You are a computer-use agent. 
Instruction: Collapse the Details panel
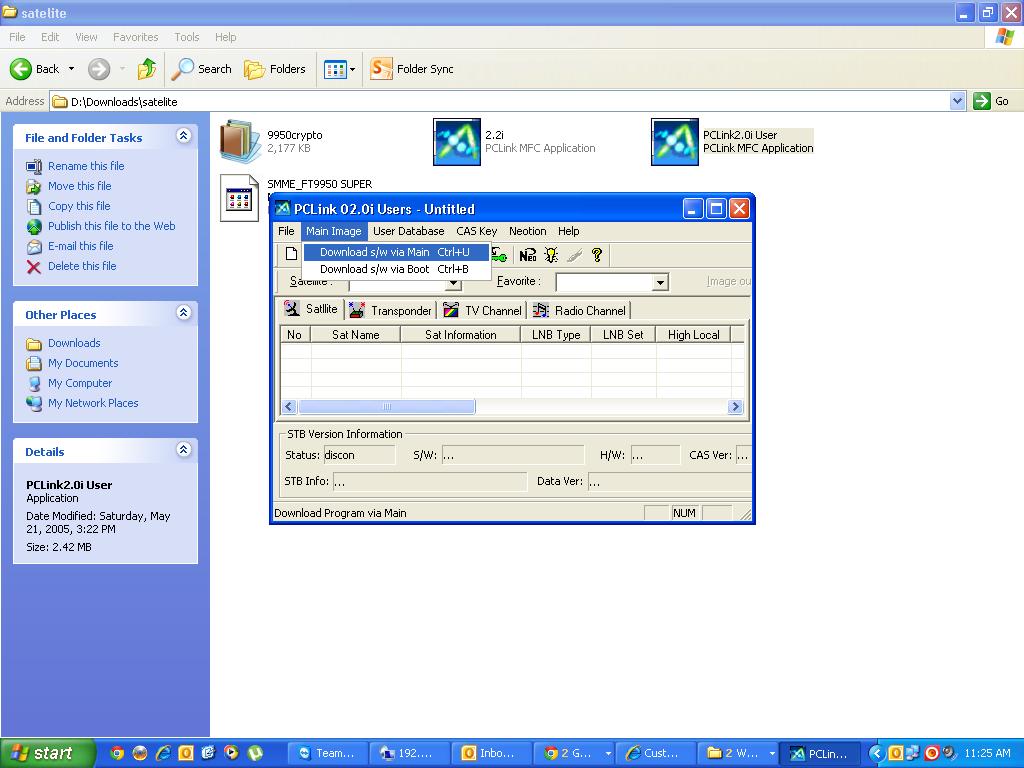click(x=184, y=450)
